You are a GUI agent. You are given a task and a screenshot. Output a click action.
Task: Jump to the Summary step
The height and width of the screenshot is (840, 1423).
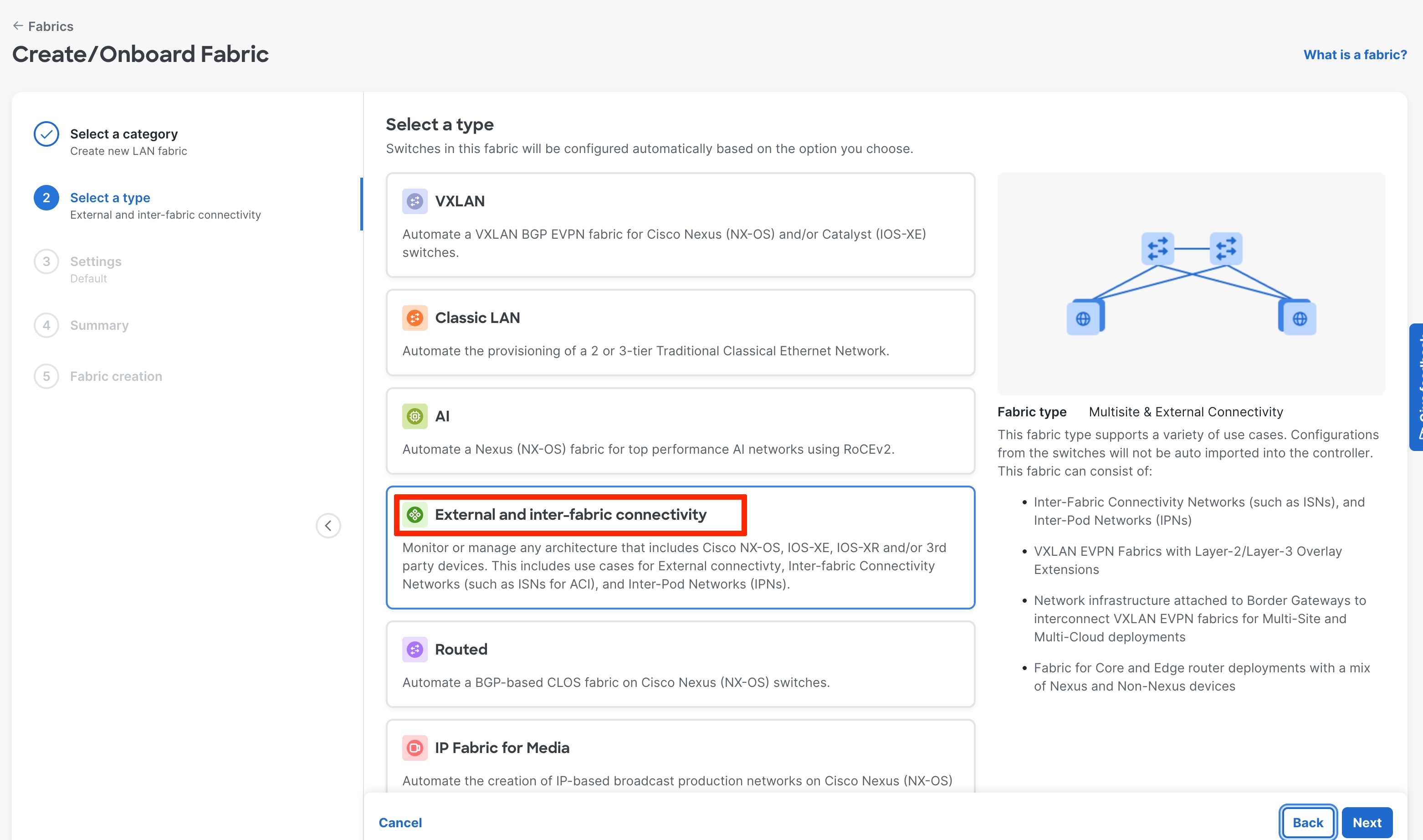(99, 325)
